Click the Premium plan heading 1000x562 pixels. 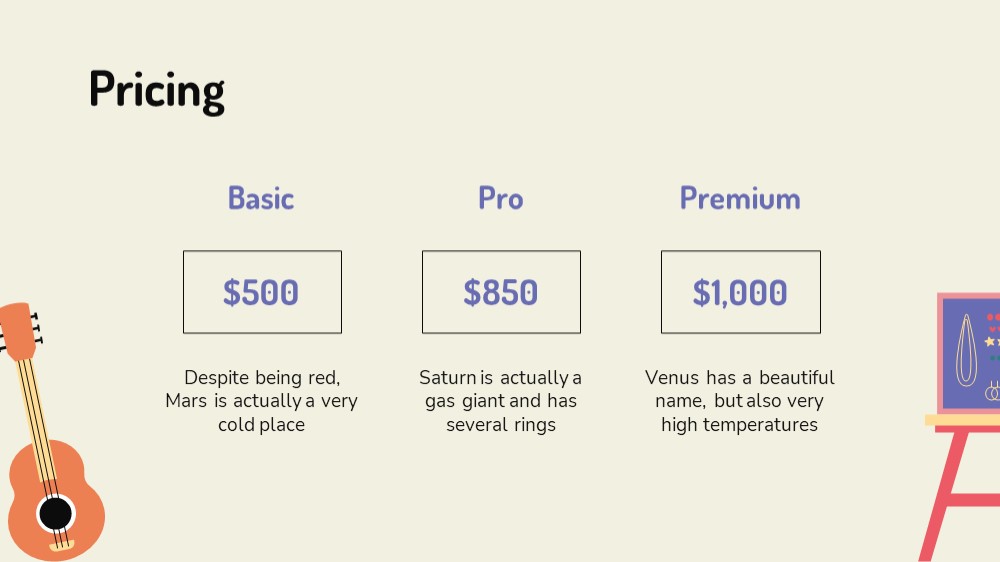[x=740, y=198]
